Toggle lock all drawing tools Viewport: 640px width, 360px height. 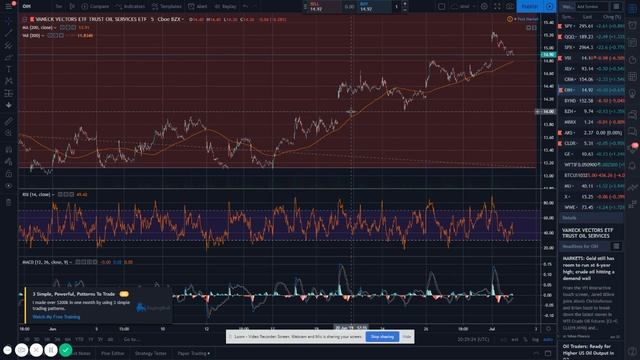click(9, 173)
